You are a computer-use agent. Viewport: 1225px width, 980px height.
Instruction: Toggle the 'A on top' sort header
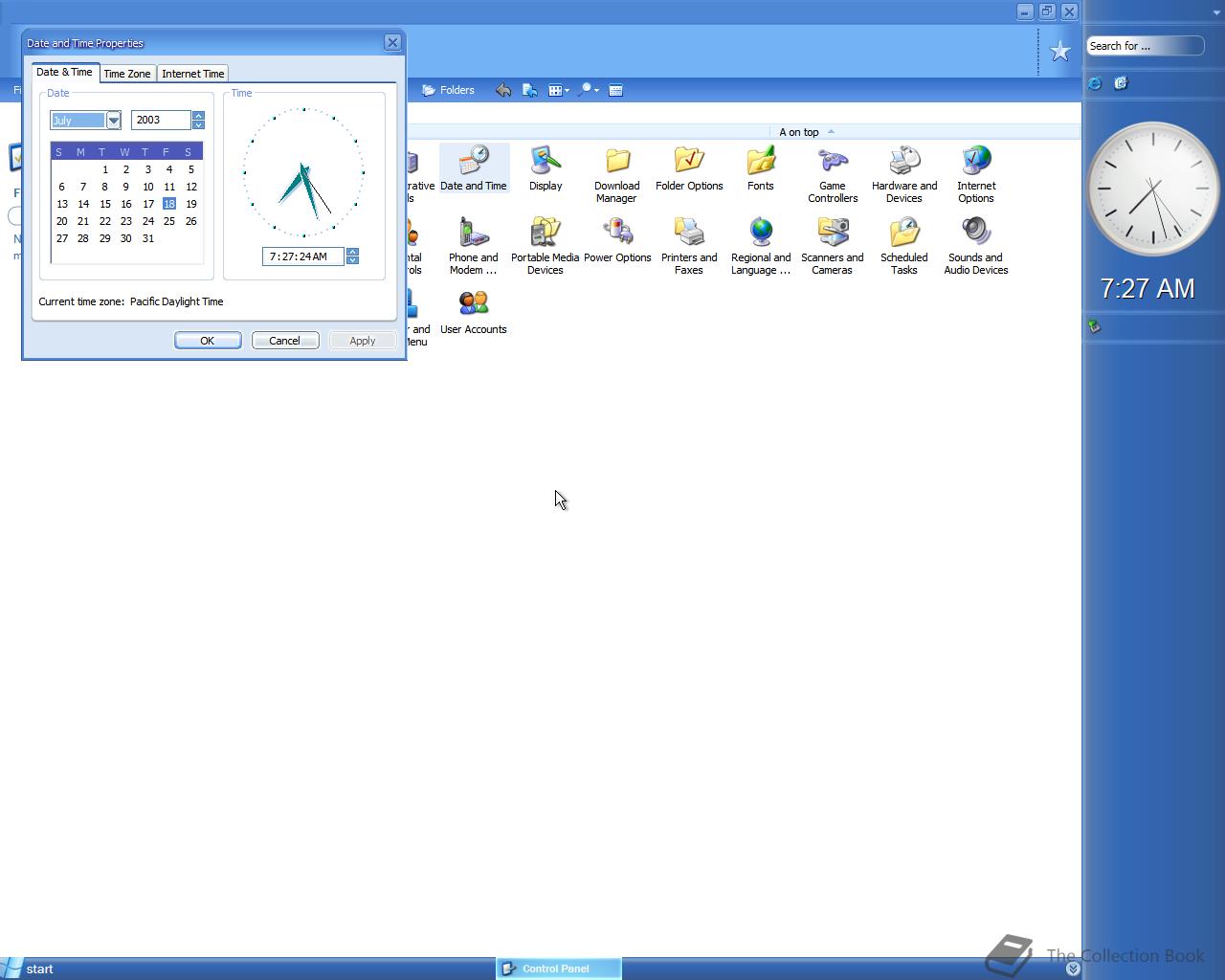[807, 132]
